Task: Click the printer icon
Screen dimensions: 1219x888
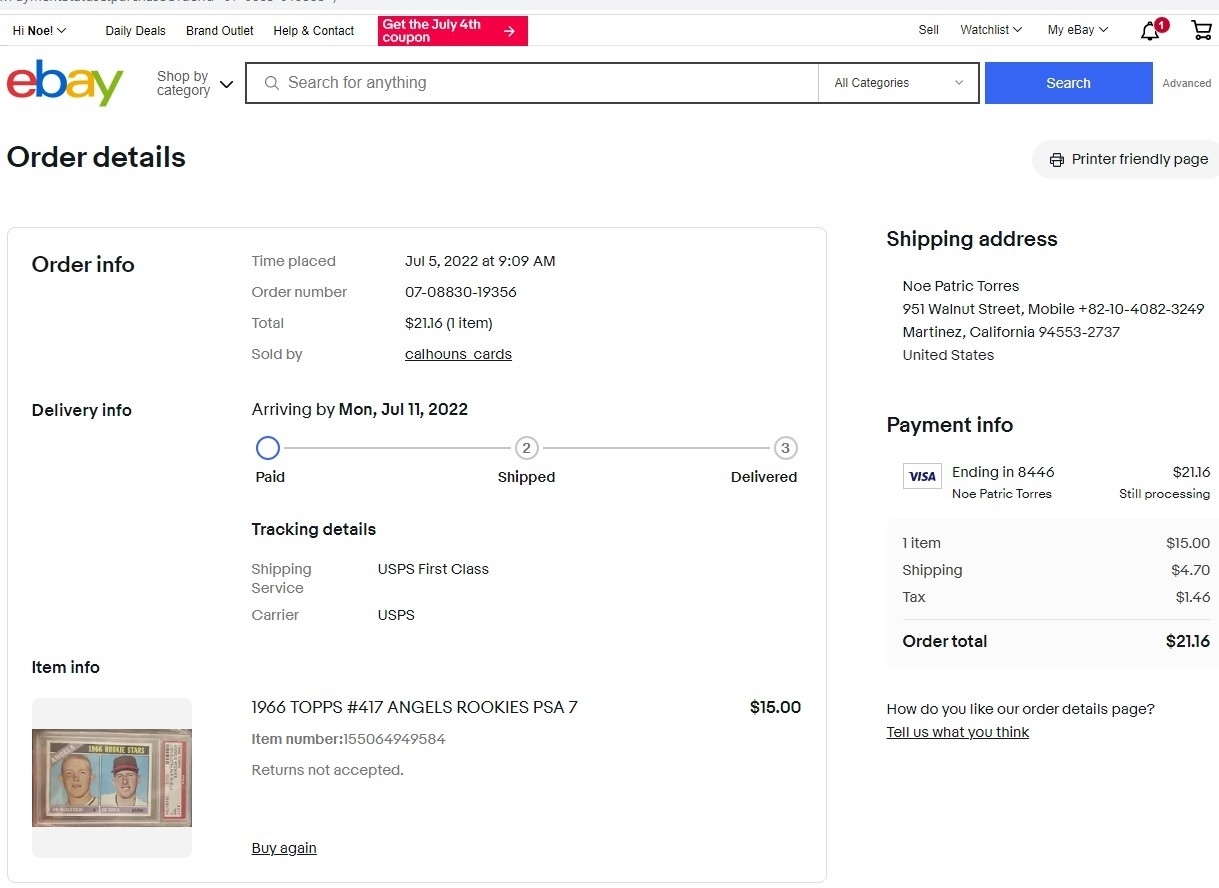Action: pyautogui.click(x=1056, y=160)
